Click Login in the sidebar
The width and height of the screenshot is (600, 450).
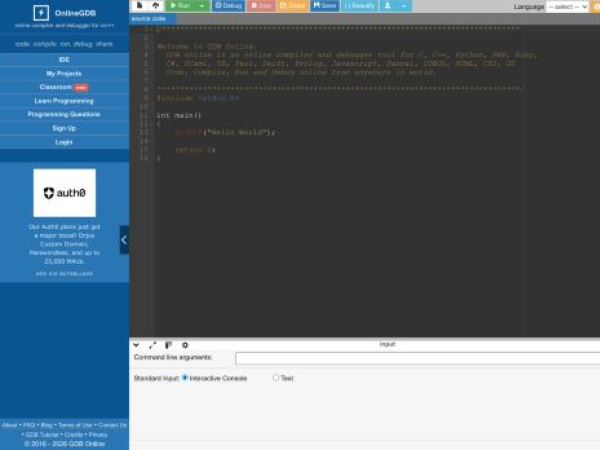(x=64, y=142)
